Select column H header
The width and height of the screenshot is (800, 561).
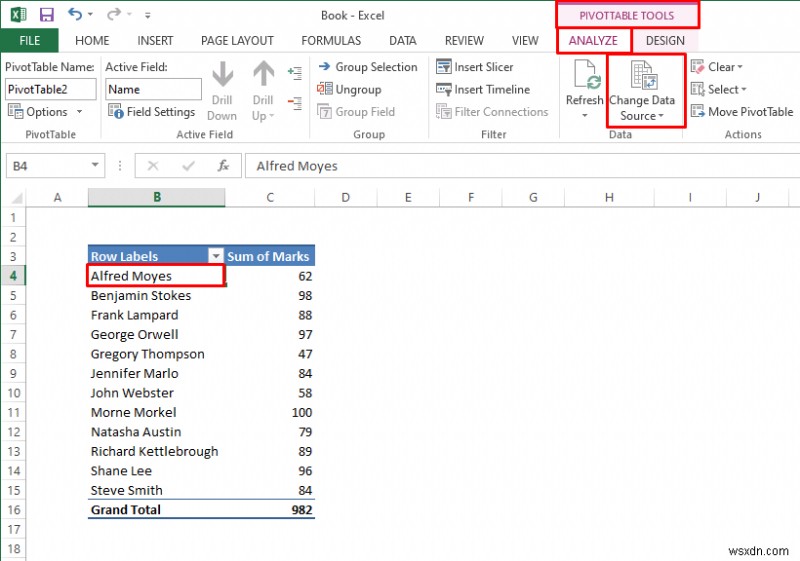click(x=609, y=197)
